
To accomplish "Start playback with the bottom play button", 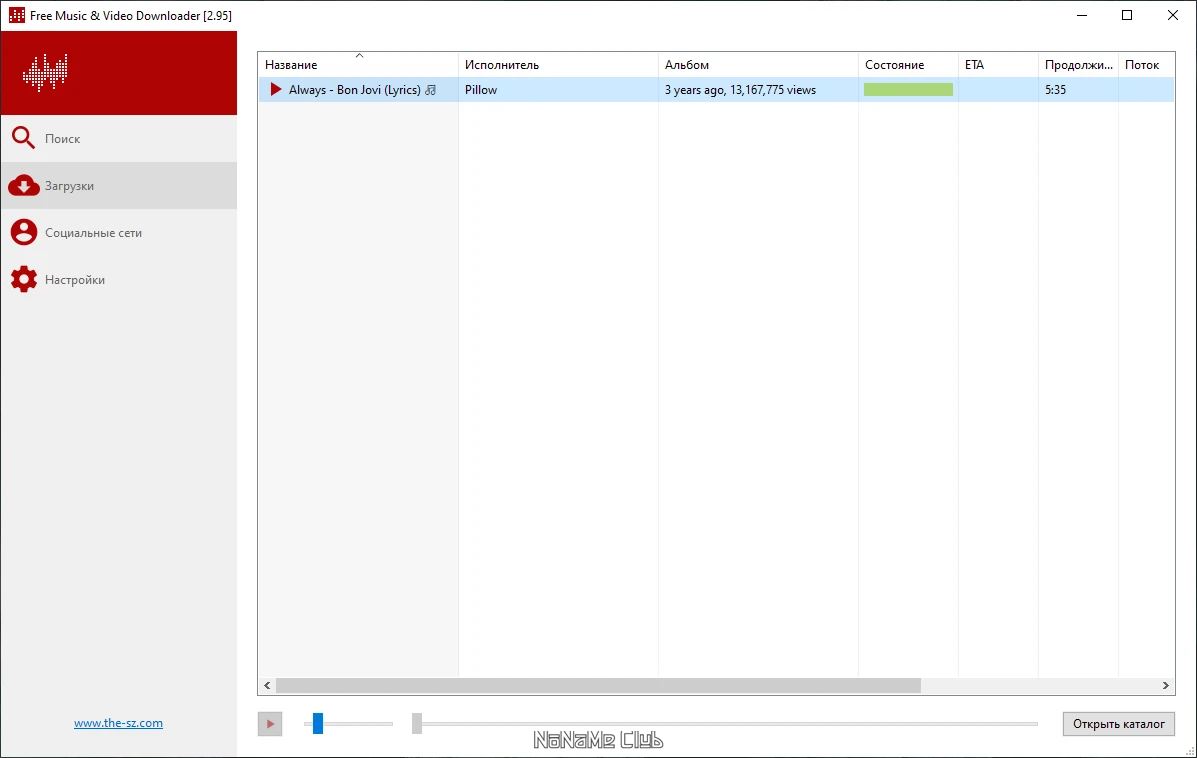I will coord(269,724).
